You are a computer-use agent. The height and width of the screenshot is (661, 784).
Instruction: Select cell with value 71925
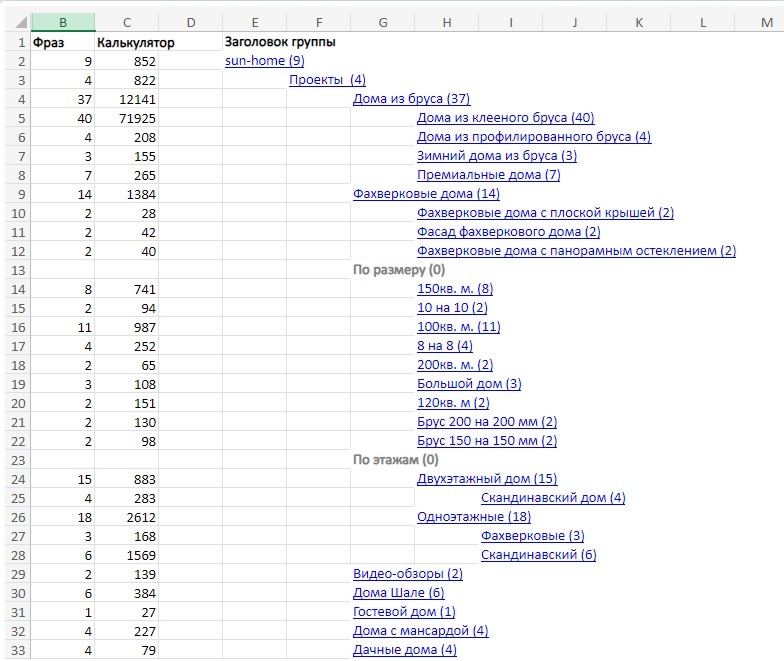(127, 118)
